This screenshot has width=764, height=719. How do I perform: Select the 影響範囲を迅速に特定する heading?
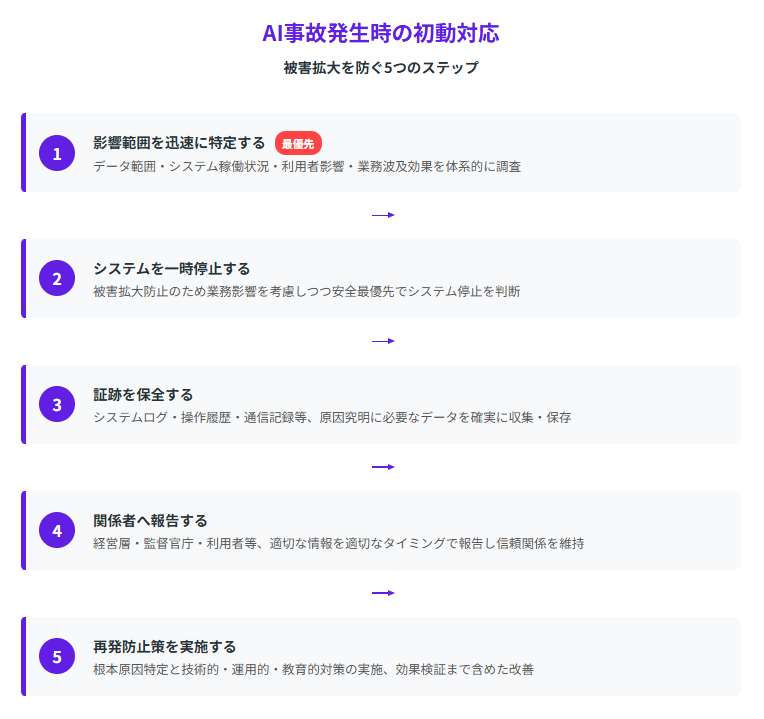click(179, 143)
